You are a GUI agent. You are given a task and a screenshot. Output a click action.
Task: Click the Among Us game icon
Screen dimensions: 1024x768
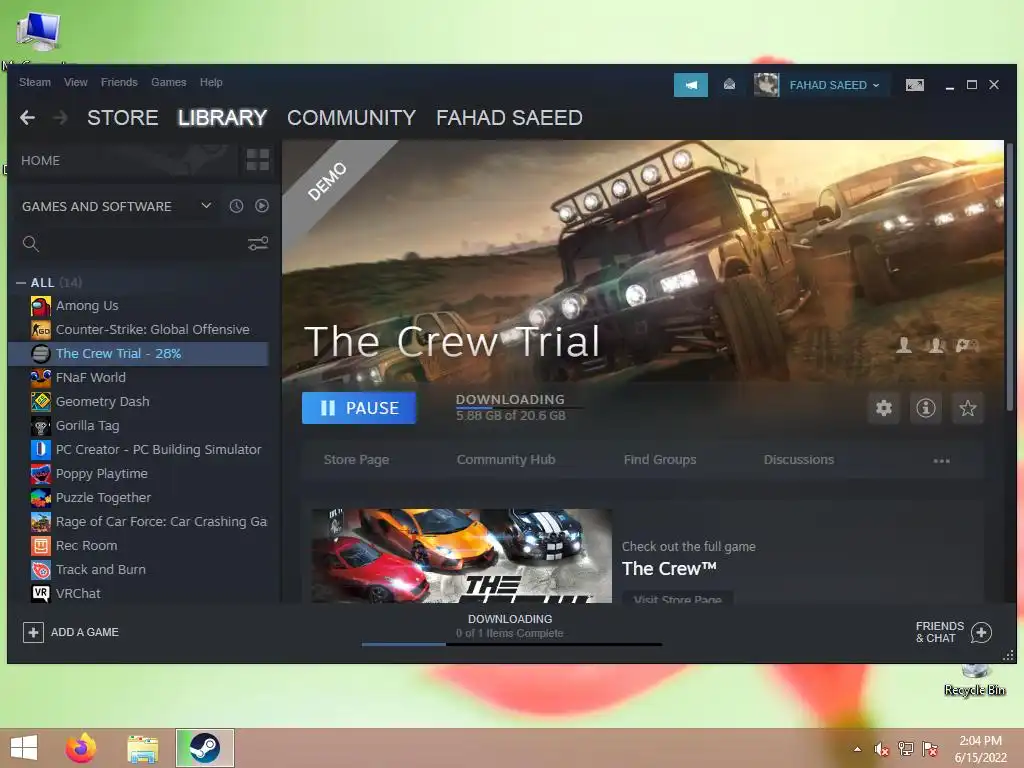tap(40, 306)
